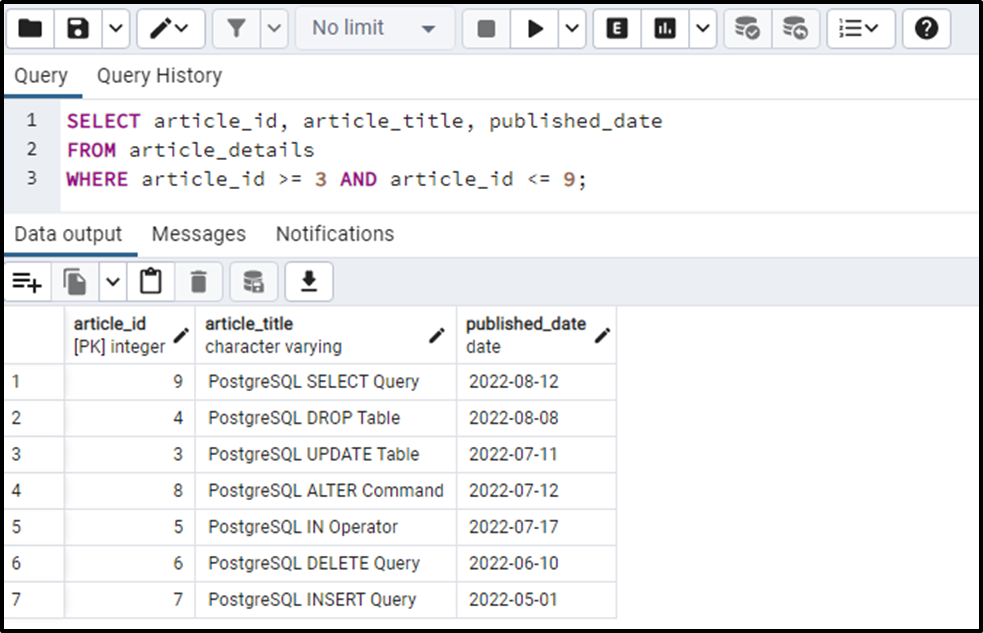This screenshot has width=983, height=633.
Task: Open the Messages tab
Action: click(x=198, y=234)
